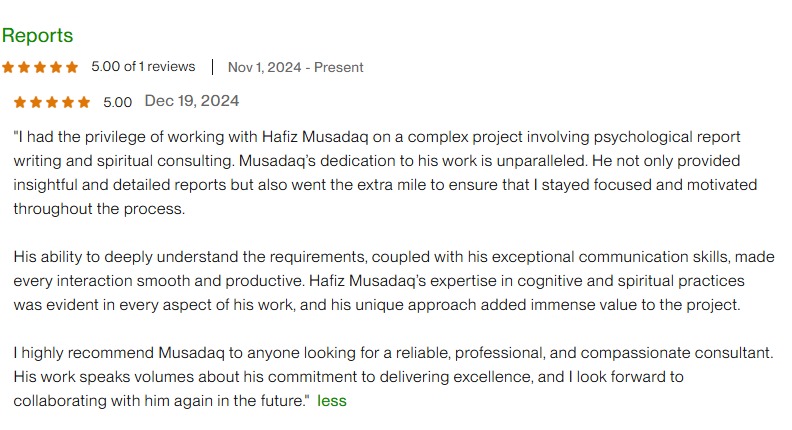Click the second star beside Dec 19 review
The height and width of the screenshot is (430, 792).
(36, 103)
